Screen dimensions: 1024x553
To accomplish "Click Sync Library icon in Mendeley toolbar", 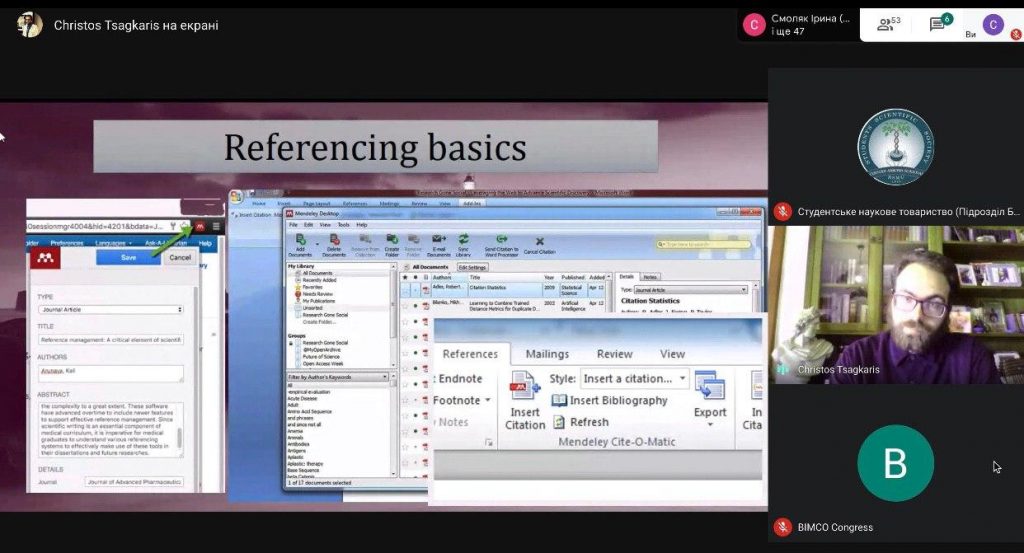I will click(x=464, y=241).
